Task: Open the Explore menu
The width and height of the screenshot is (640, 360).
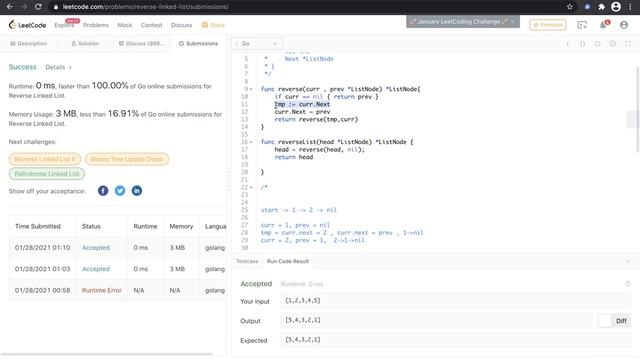Action: (x=65, y=24)
